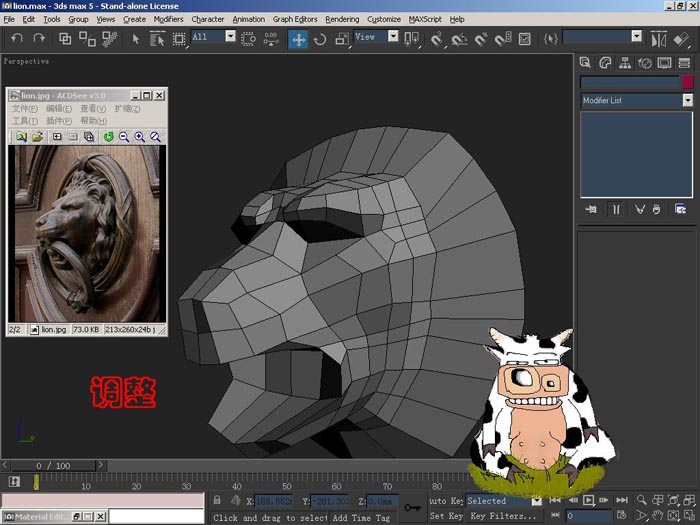
Task: Toggle the Selection Lock padlock
Action: pos(217,500)
